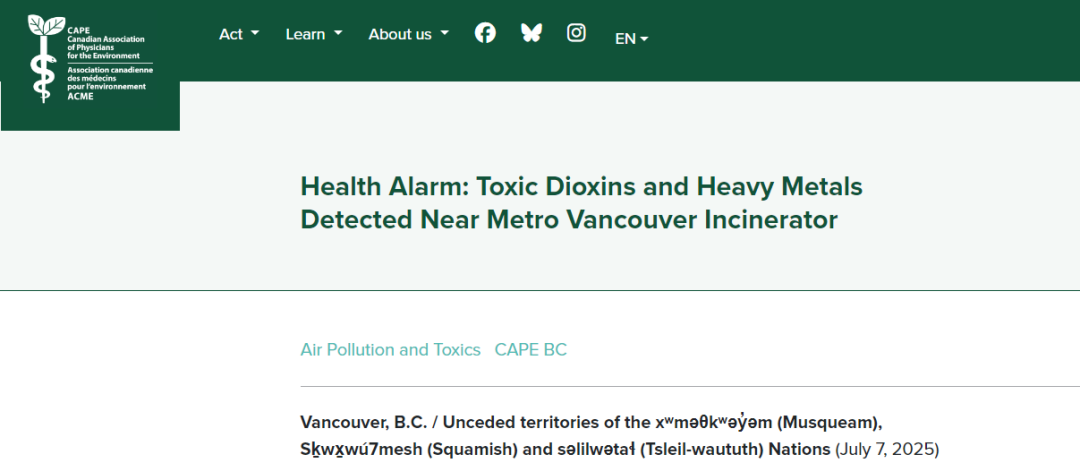Open the Facebook page icon
Screen dimensions: 1080x463
click(485, 32)
